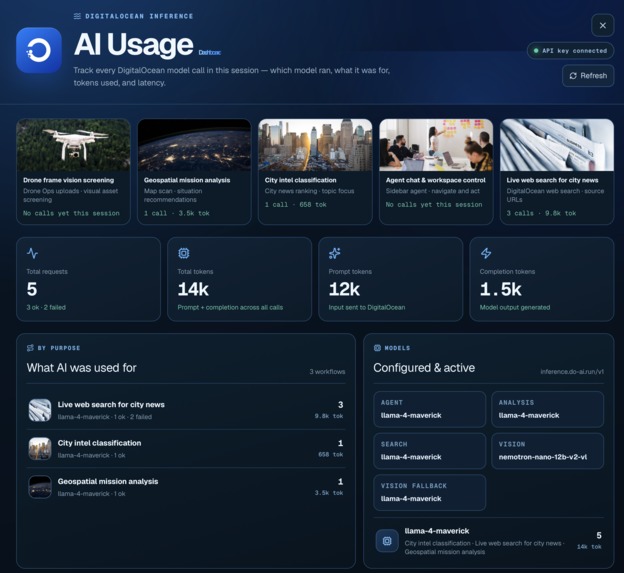624x573 pixels.
Task: Click the Total requests activity pulse icon
Action: click(x=32, y=253)
